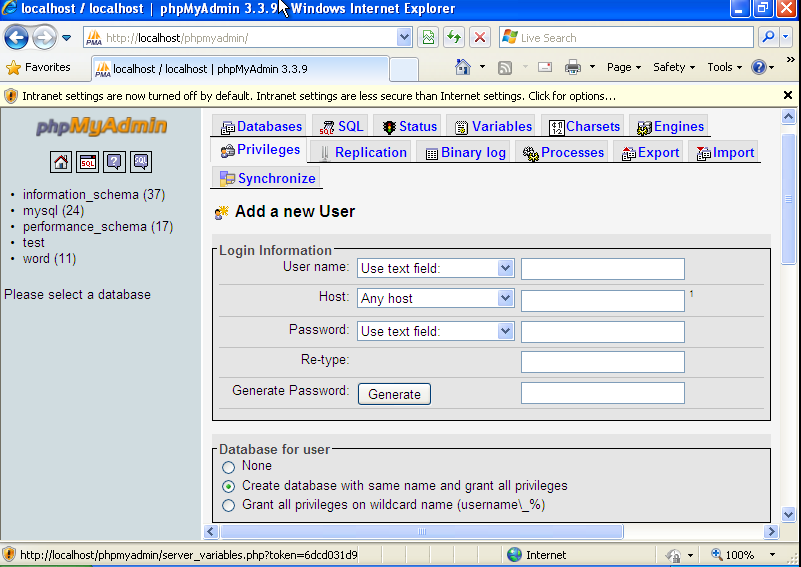The image size is (801, 567).
Task: Click into the Re-type password field
Action: [x=602, y=362]
